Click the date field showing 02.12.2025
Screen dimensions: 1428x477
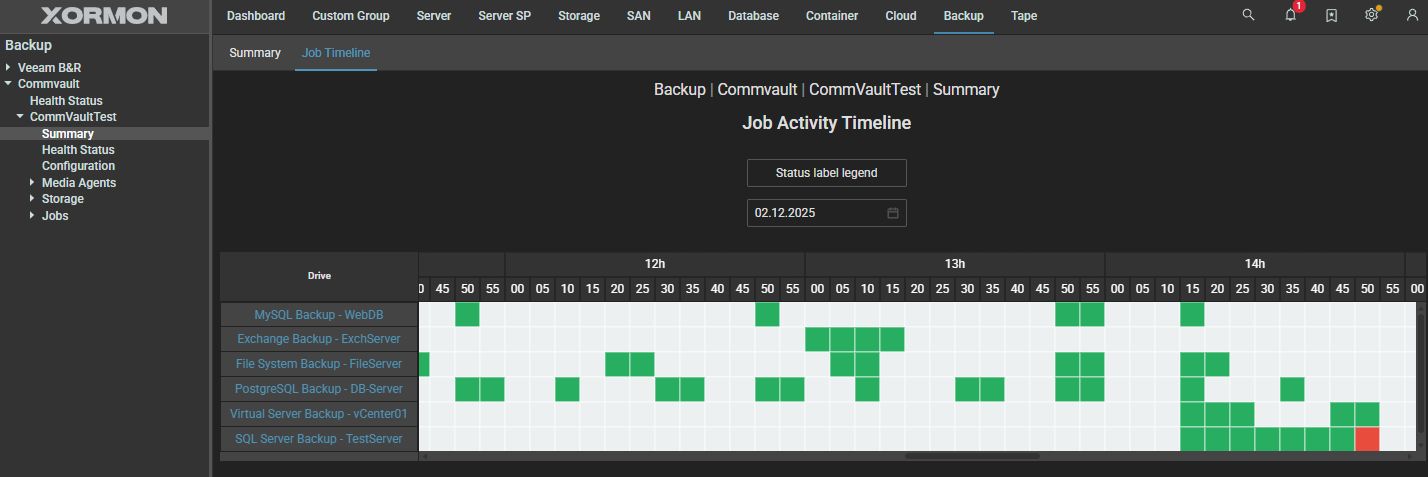[x=815, y=213]
